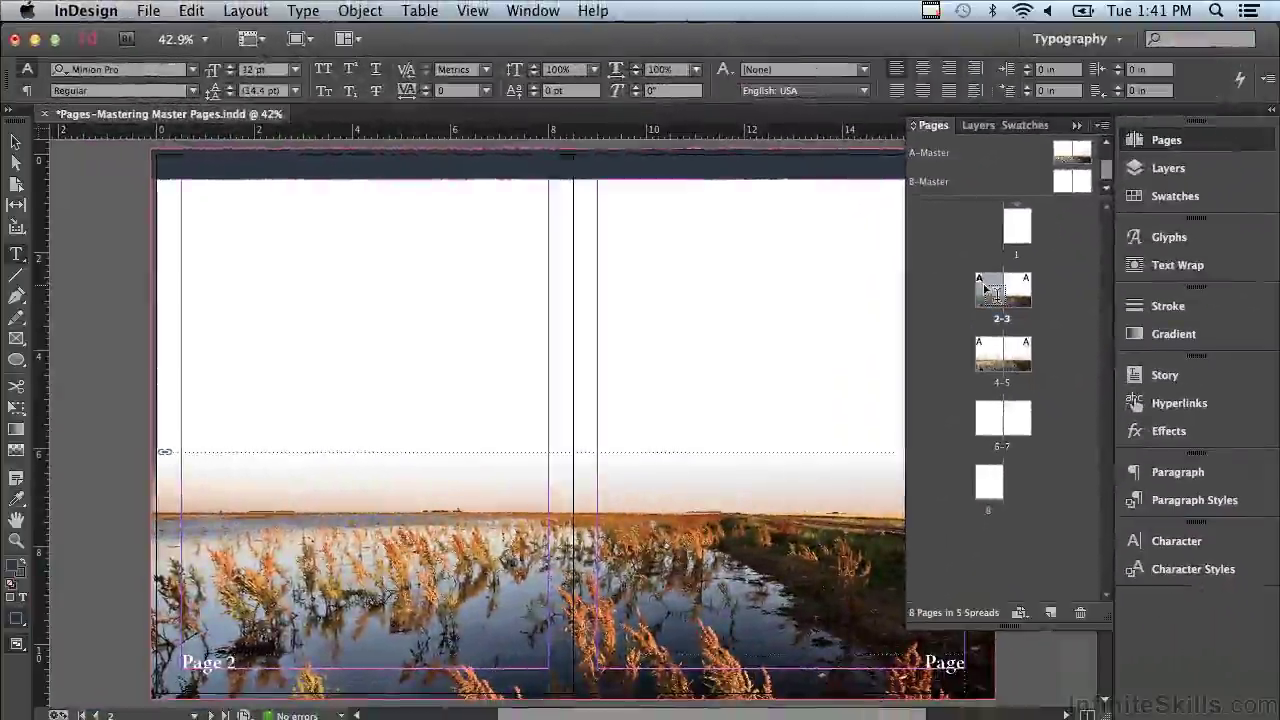Image resolution: width=1280 pixels, height=720 pixels.
Task: Select the Selection tool arrow
Action: (16, 142)
